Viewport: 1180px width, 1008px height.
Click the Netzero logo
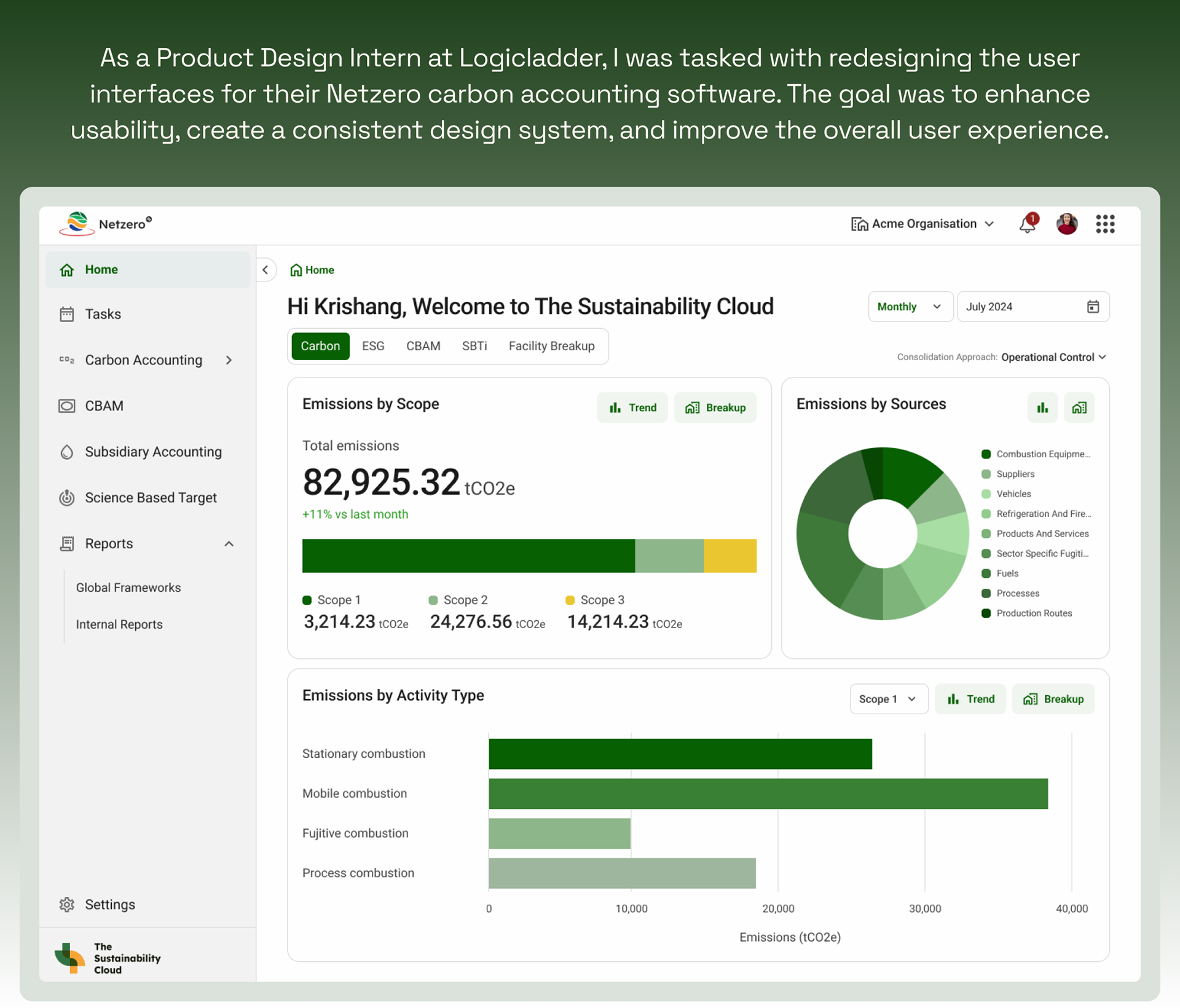pyautogui.click(x=106, y=224)
